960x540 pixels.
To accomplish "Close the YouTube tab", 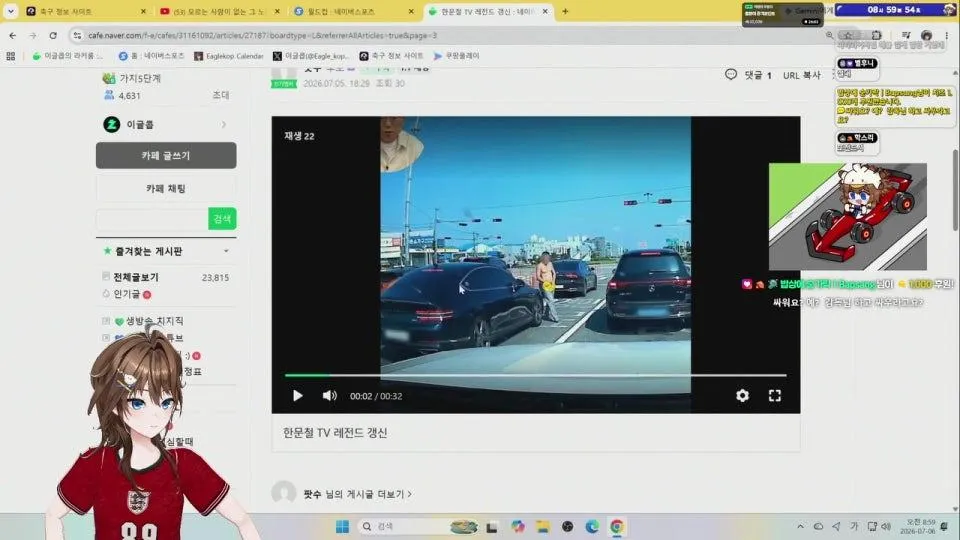I will 277,12.
